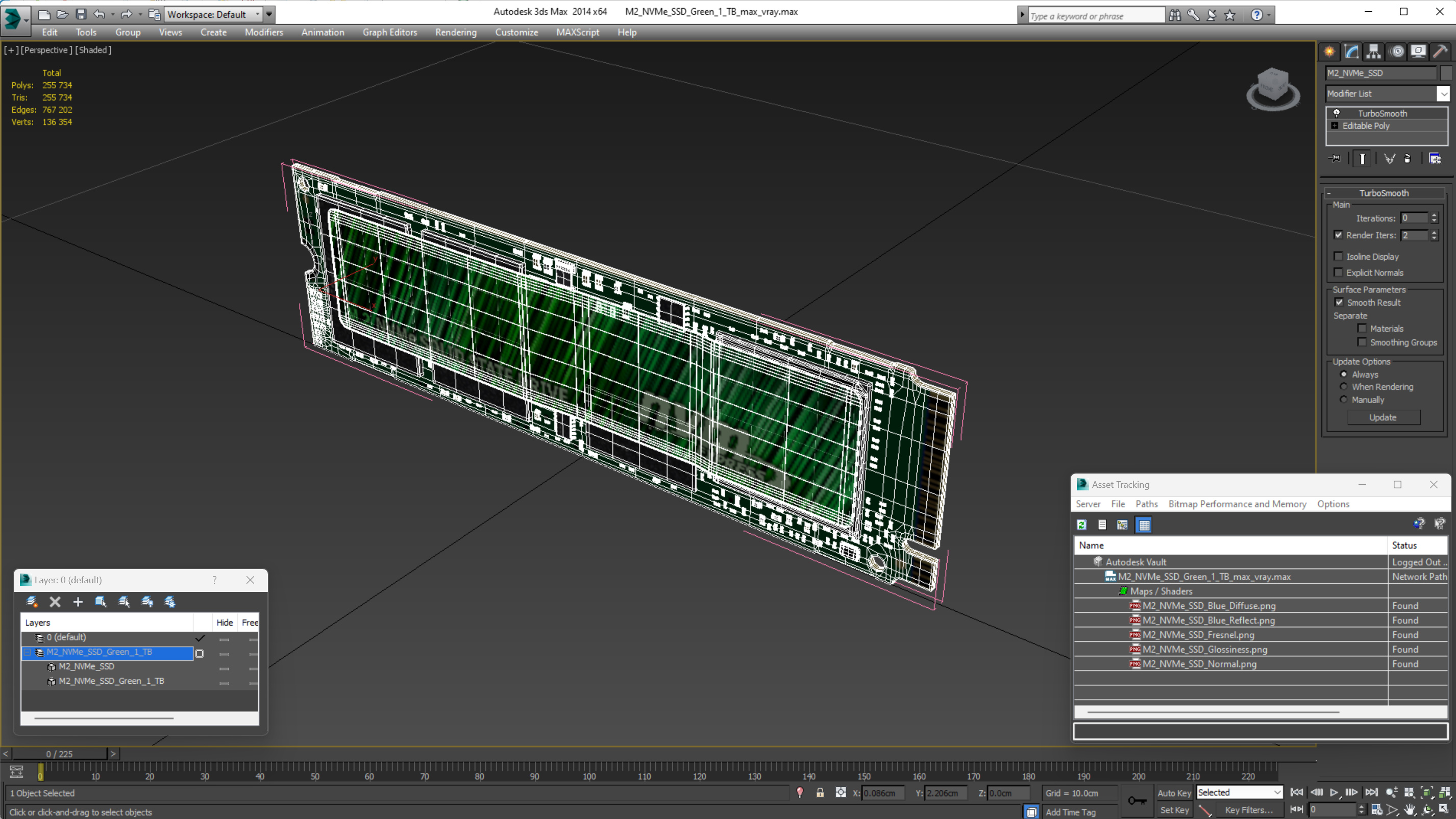Click Freeze/Unfreeze All Layers icon
1456x819 pixels.
(x=169, y=602)
